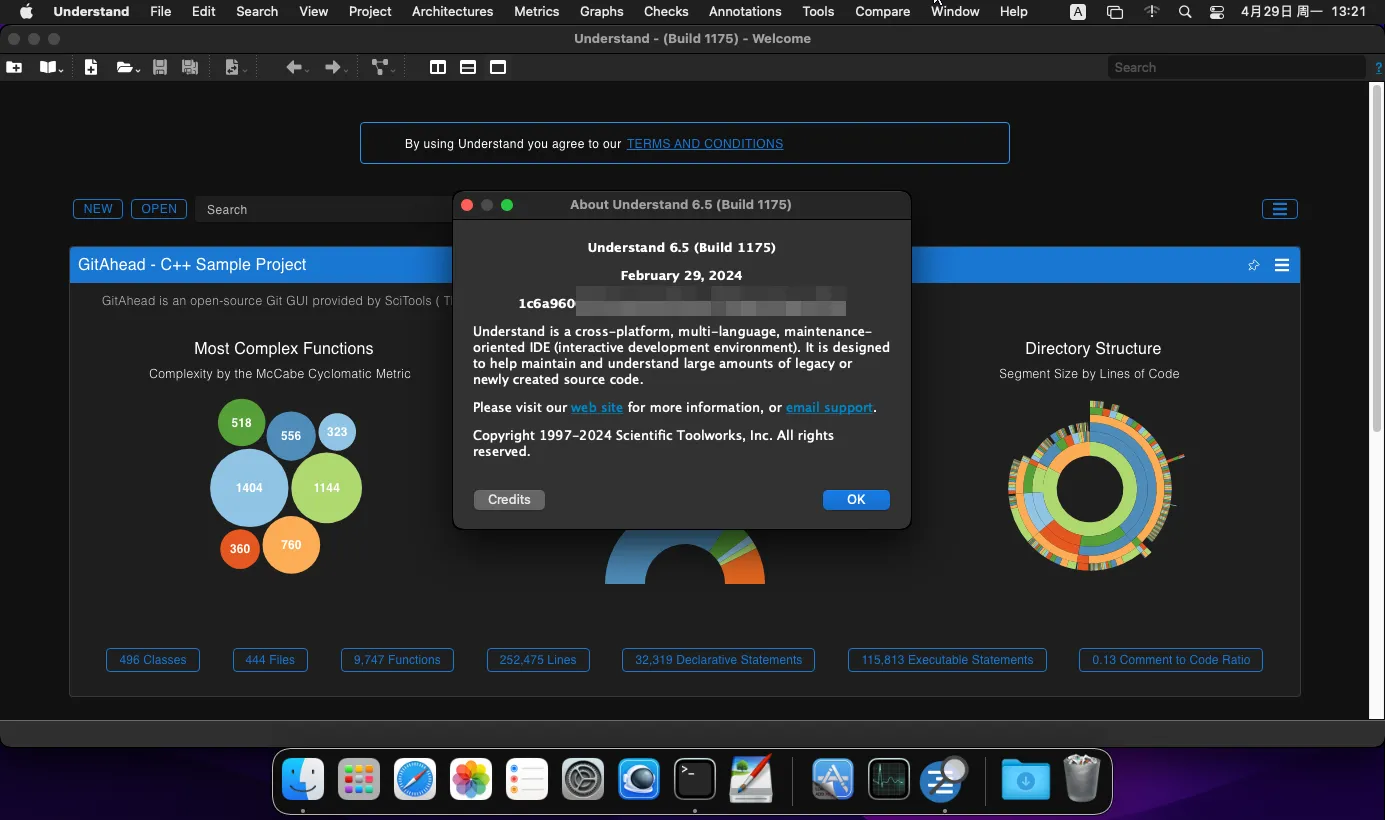Click the 0.13 Comment to Code Ratio button
Screen dimensions: 1385x820
click(1171, 660)
